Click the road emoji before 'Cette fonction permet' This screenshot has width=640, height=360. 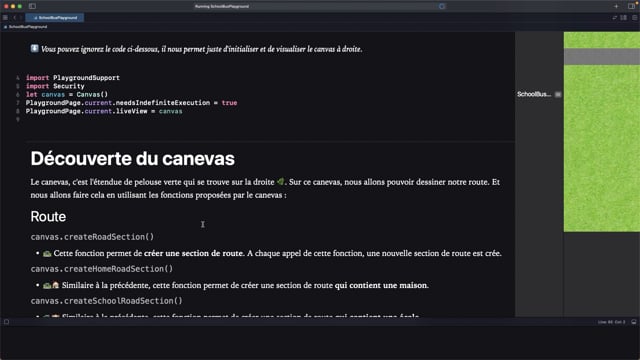[x=47, y=253]
